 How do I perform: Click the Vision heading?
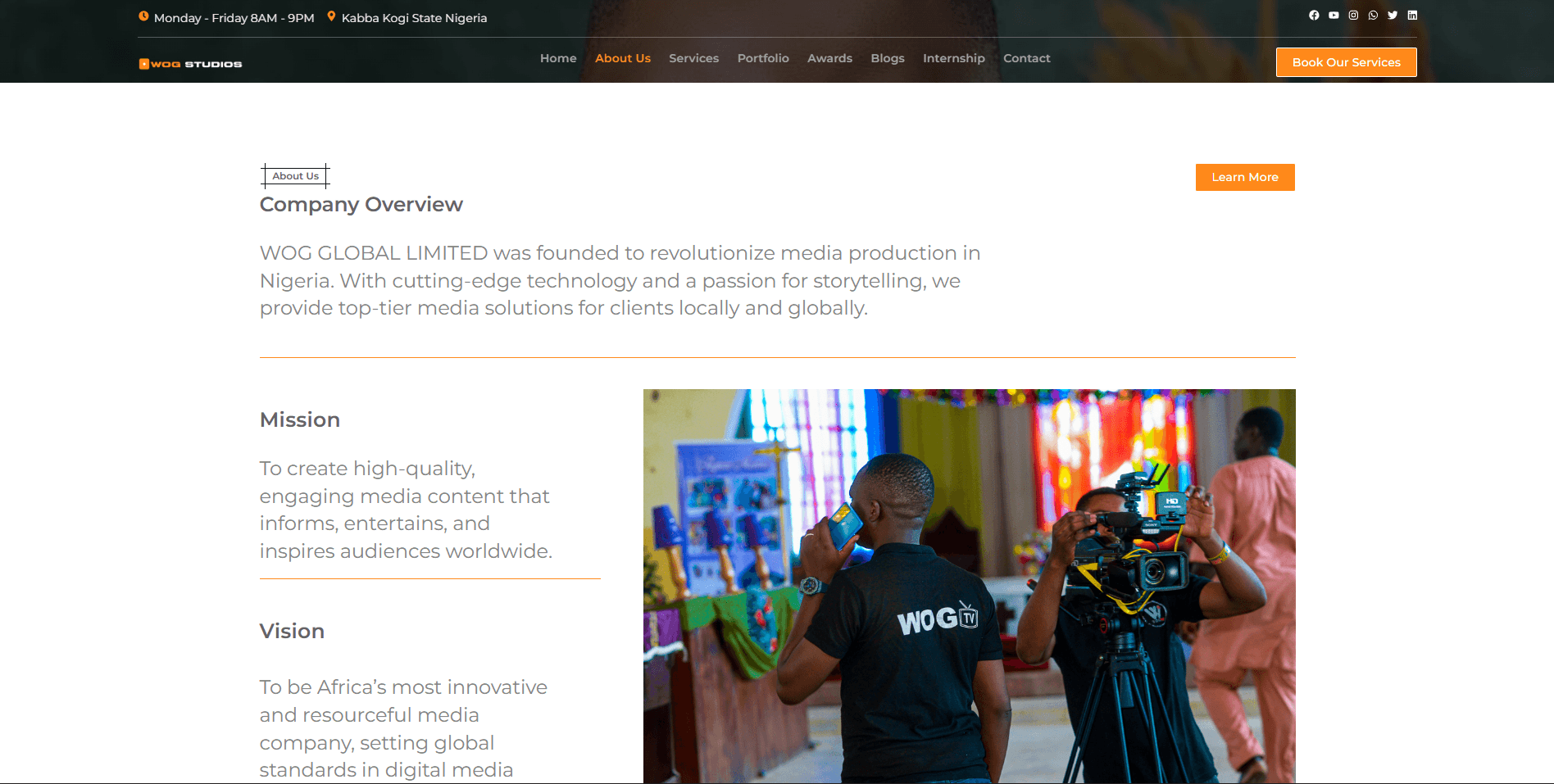[292, 631]
